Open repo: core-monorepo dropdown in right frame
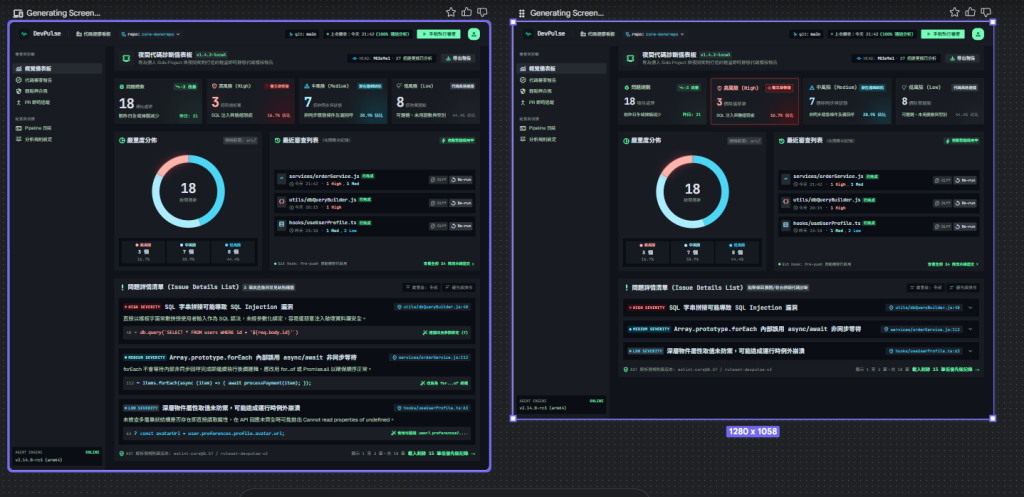1024x497 pixels. [x=655, y=33]
